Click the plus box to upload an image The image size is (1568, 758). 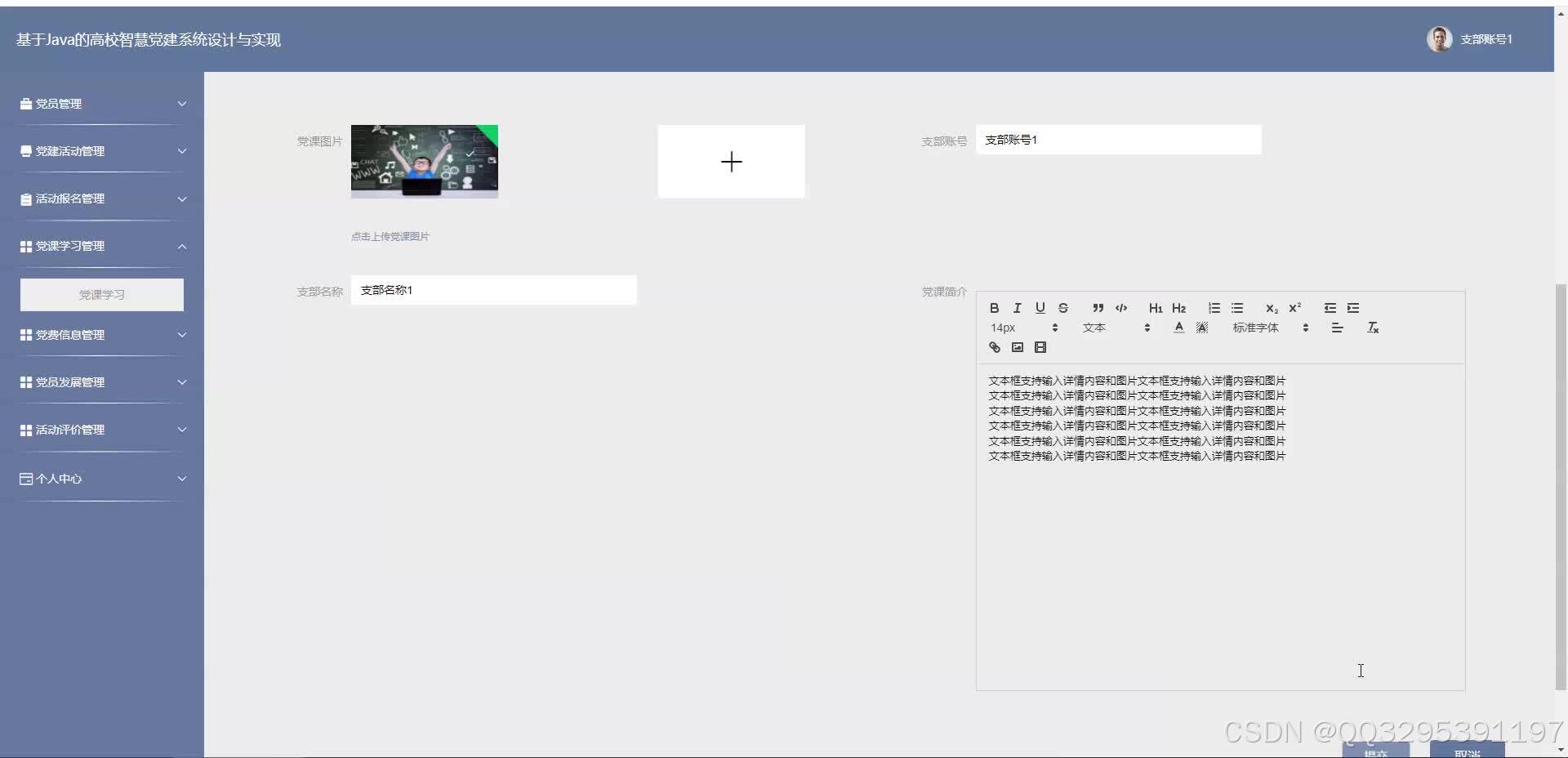(x=731, y=161)
